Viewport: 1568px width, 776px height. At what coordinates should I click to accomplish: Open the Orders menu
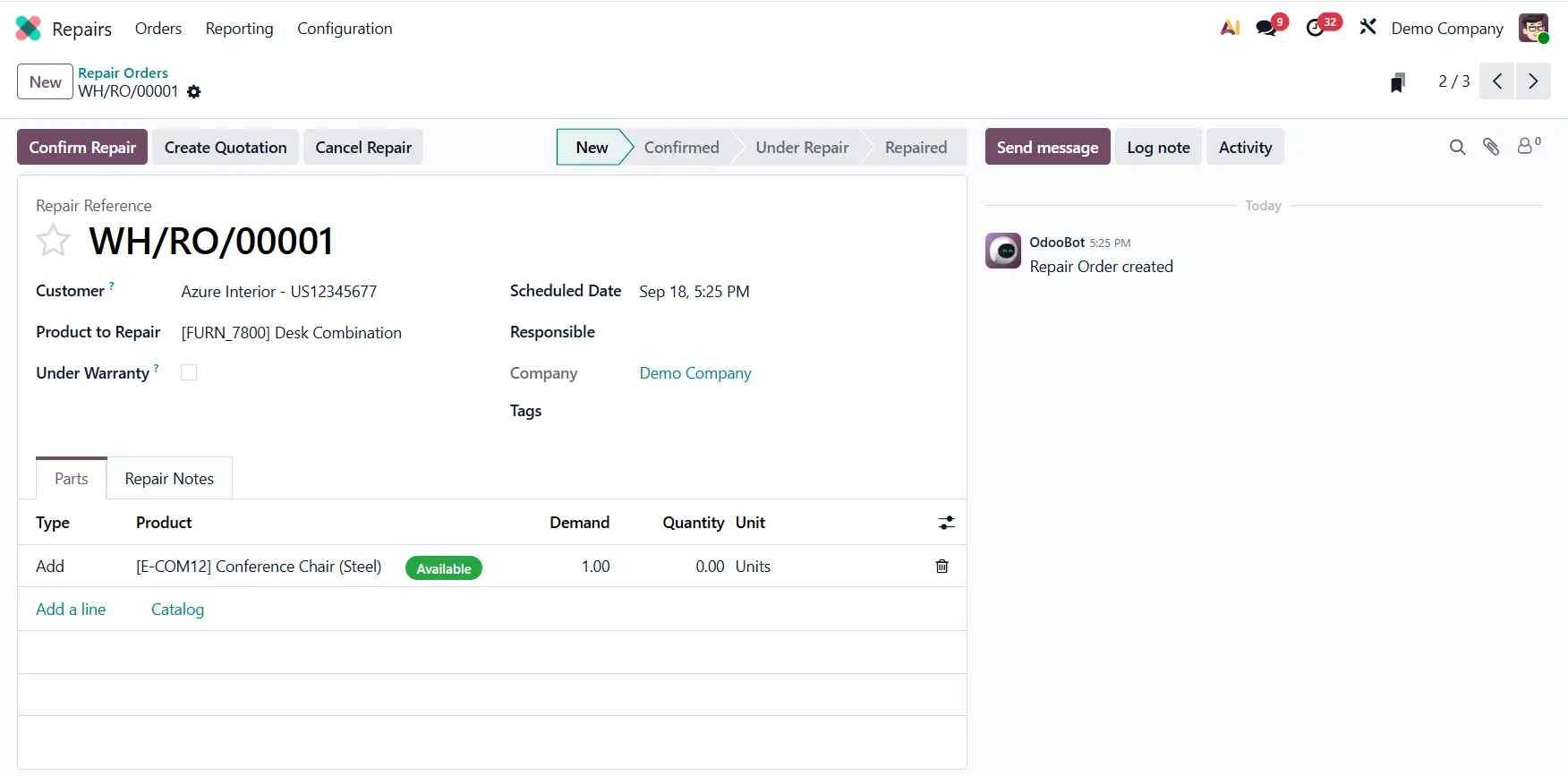pos(158,29)
